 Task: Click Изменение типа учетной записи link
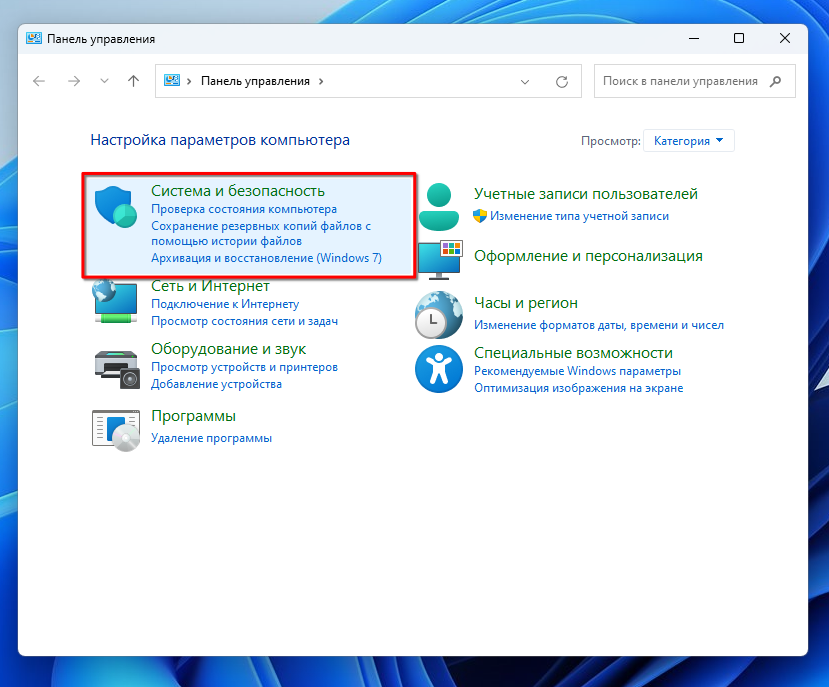pyautogui.click(x=579, y=216)
